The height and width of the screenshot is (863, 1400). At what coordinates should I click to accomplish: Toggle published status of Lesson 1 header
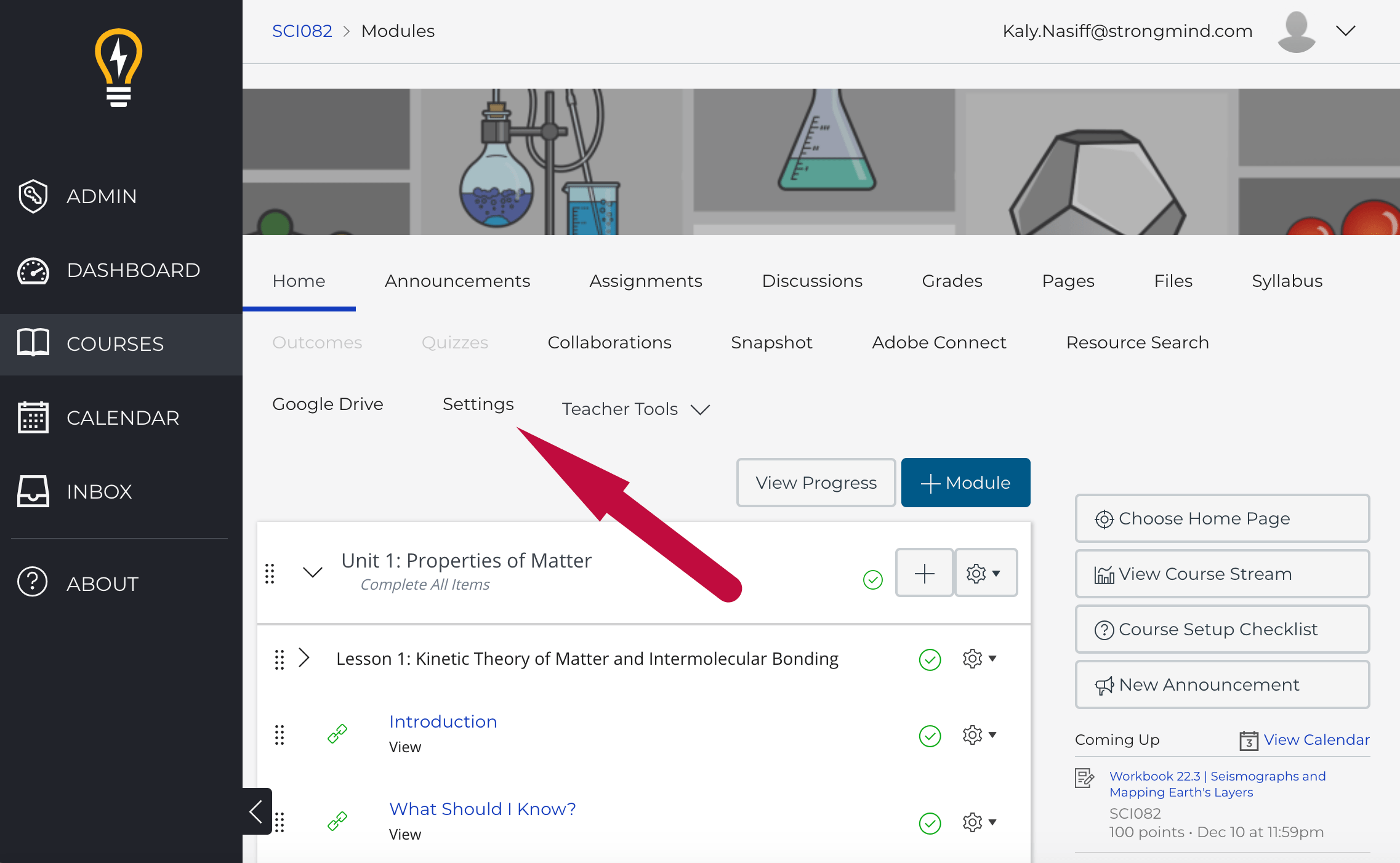930,659
